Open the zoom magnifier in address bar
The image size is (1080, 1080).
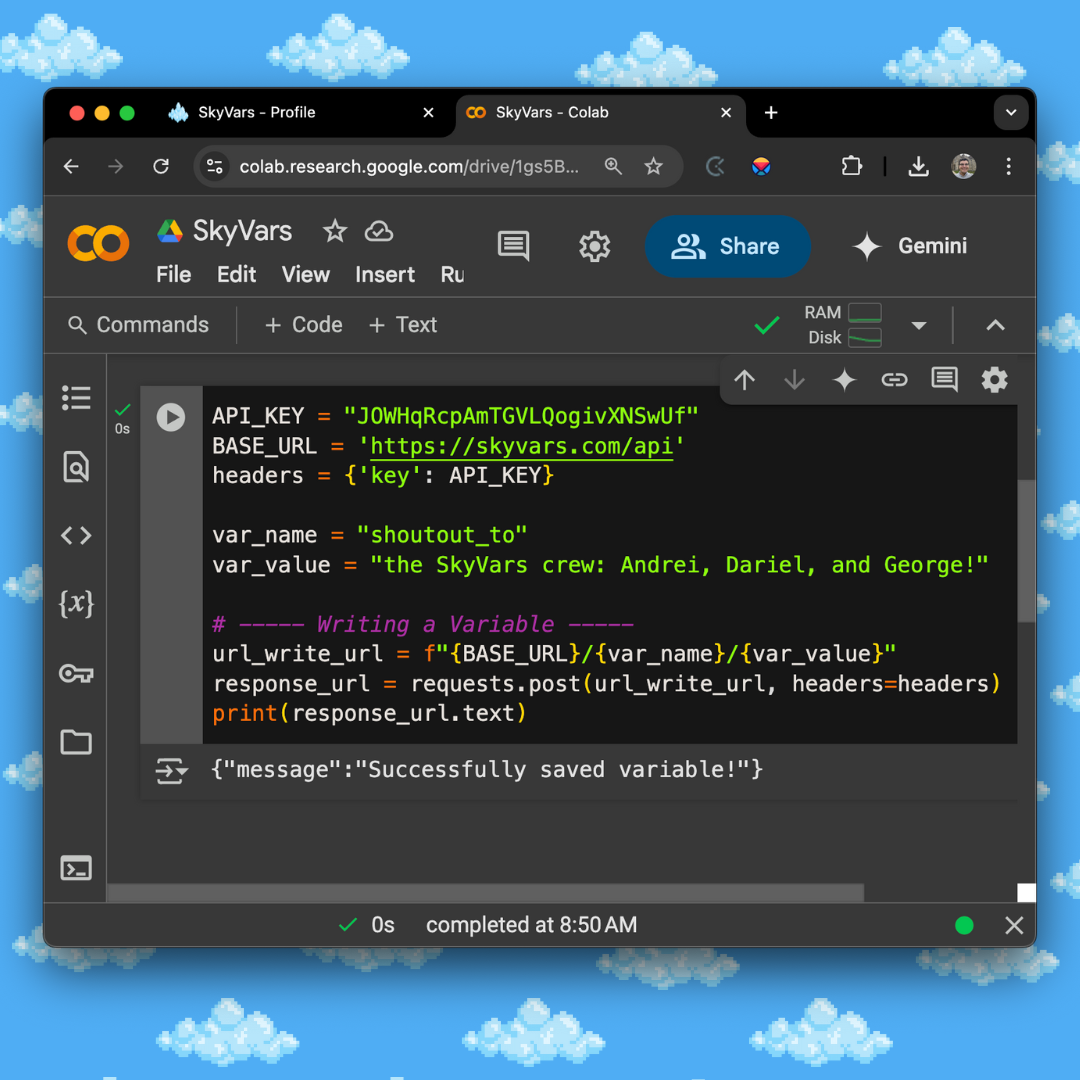pos(613,166)
